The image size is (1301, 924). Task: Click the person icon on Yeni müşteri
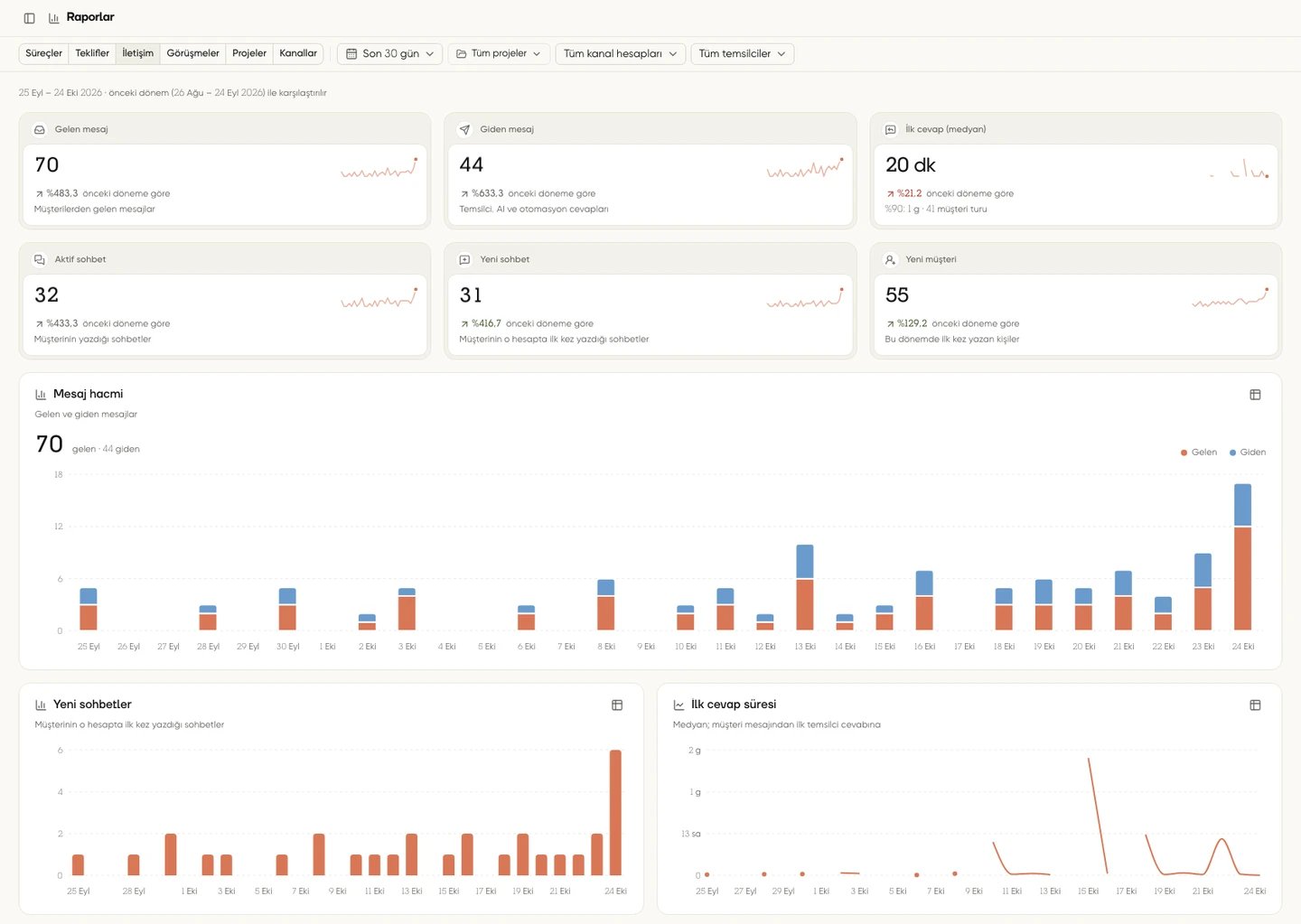tap(890, 260)
